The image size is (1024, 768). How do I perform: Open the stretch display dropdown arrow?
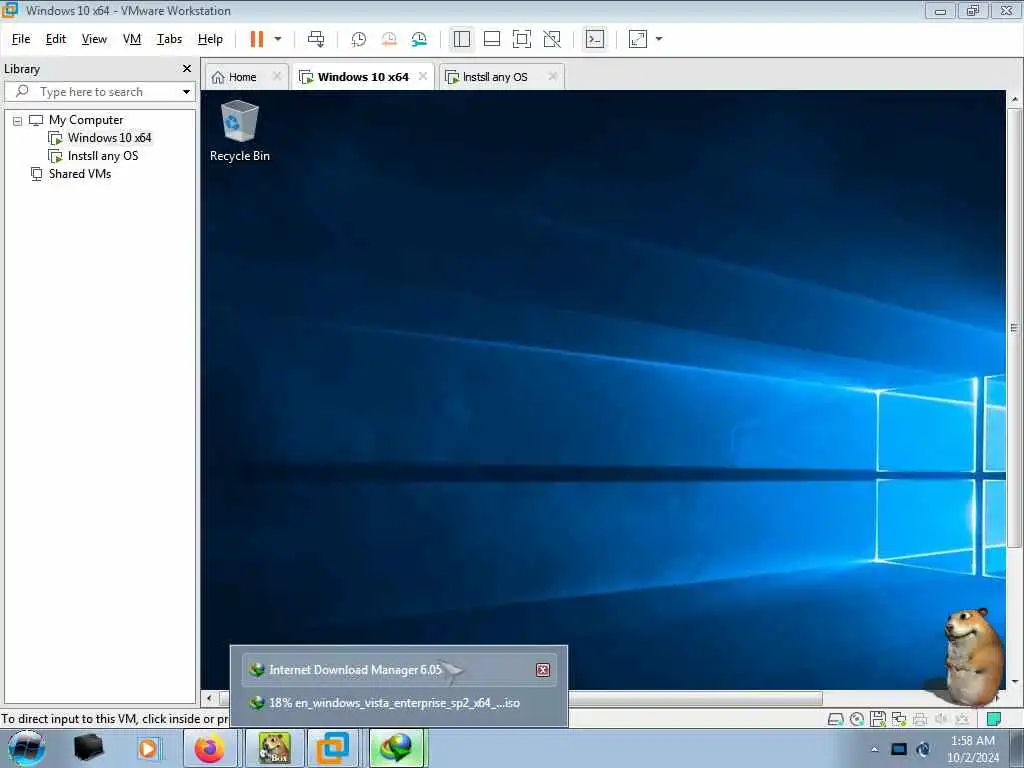coord(659,39)
